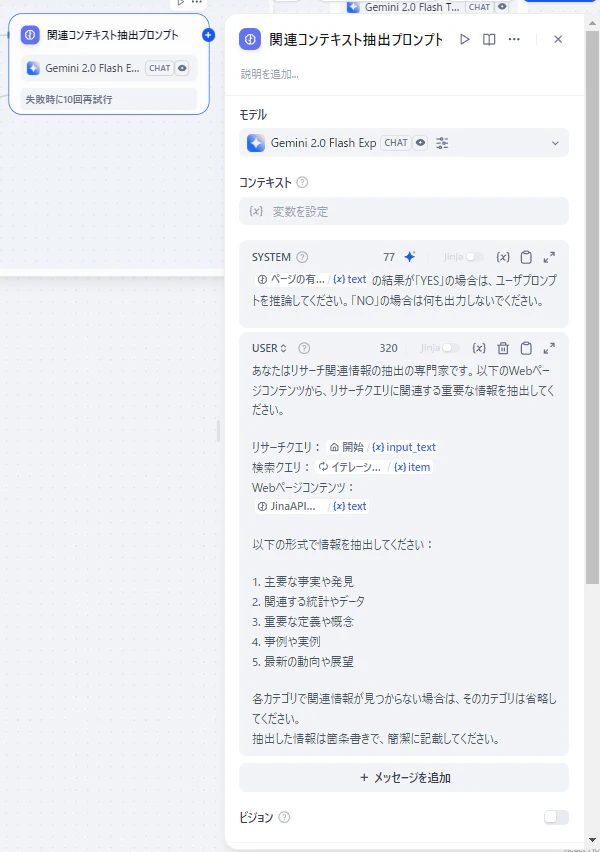The width and height of the screenshot is (600, 852).
Task: Click the 開始 / input_text variable tag
Action: [382, 447]
